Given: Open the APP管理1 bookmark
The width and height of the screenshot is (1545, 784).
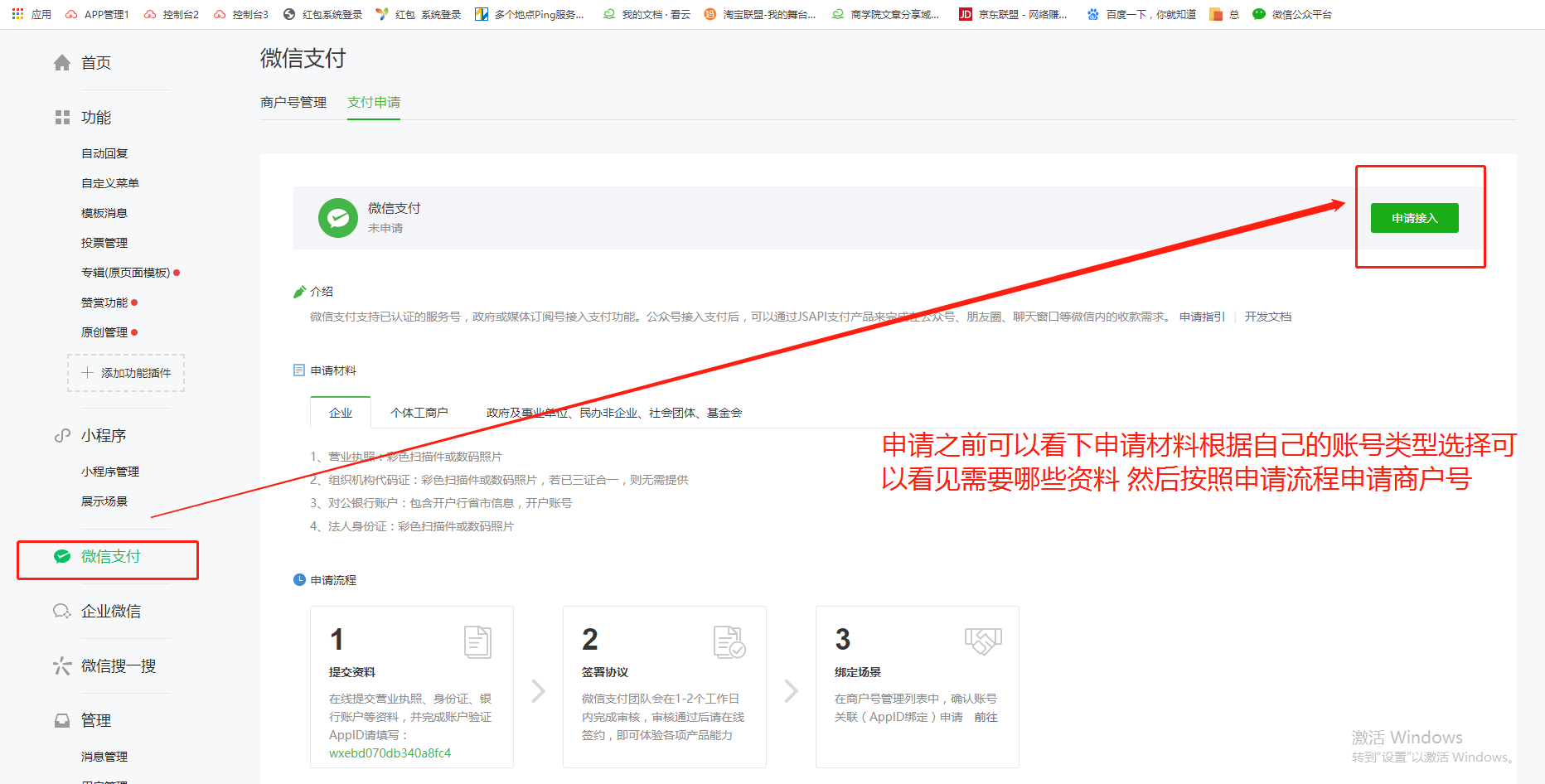Looking at the screenshot, I should [x=97, y=14].
